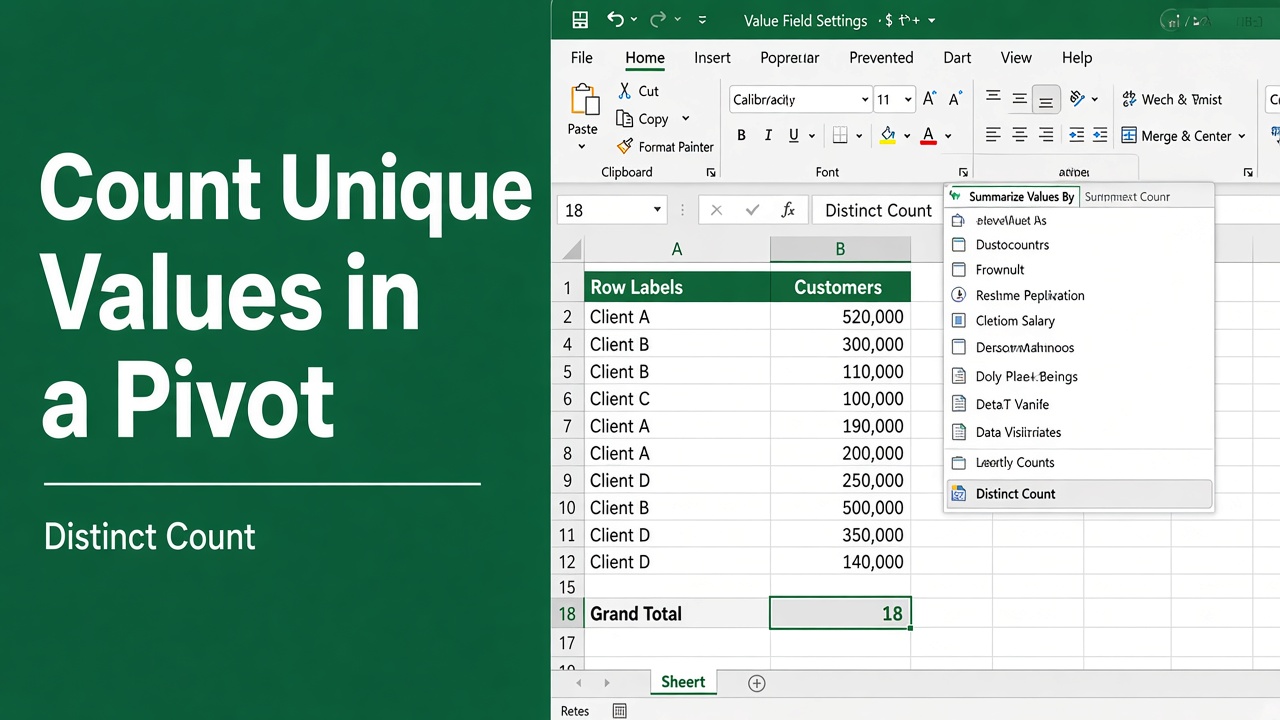Open the File menu

[582, 58]
